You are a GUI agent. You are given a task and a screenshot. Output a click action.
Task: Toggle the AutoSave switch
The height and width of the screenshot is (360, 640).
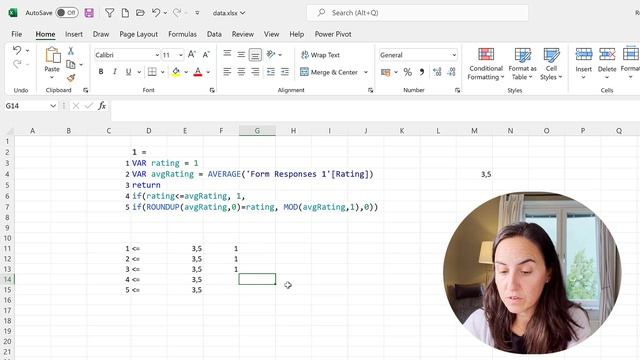(67, 13)
